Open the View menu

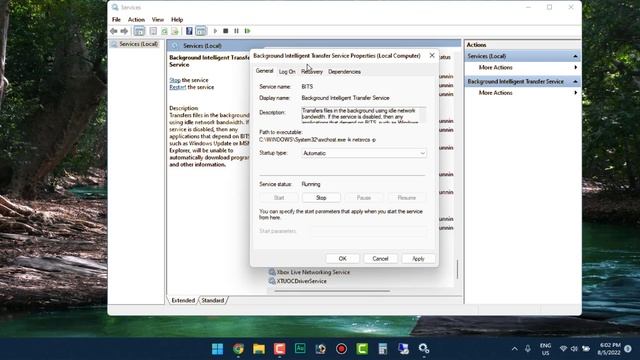(x=158, y=20)
